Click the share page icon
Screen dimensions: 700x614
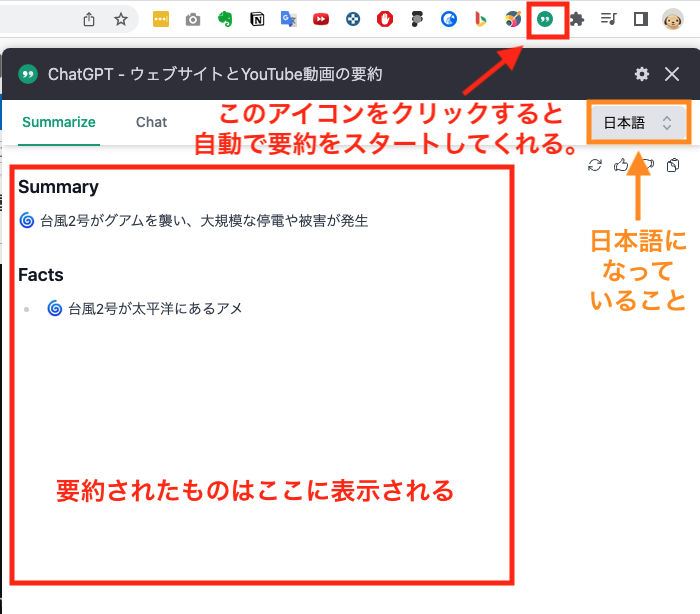pos(89,19)
